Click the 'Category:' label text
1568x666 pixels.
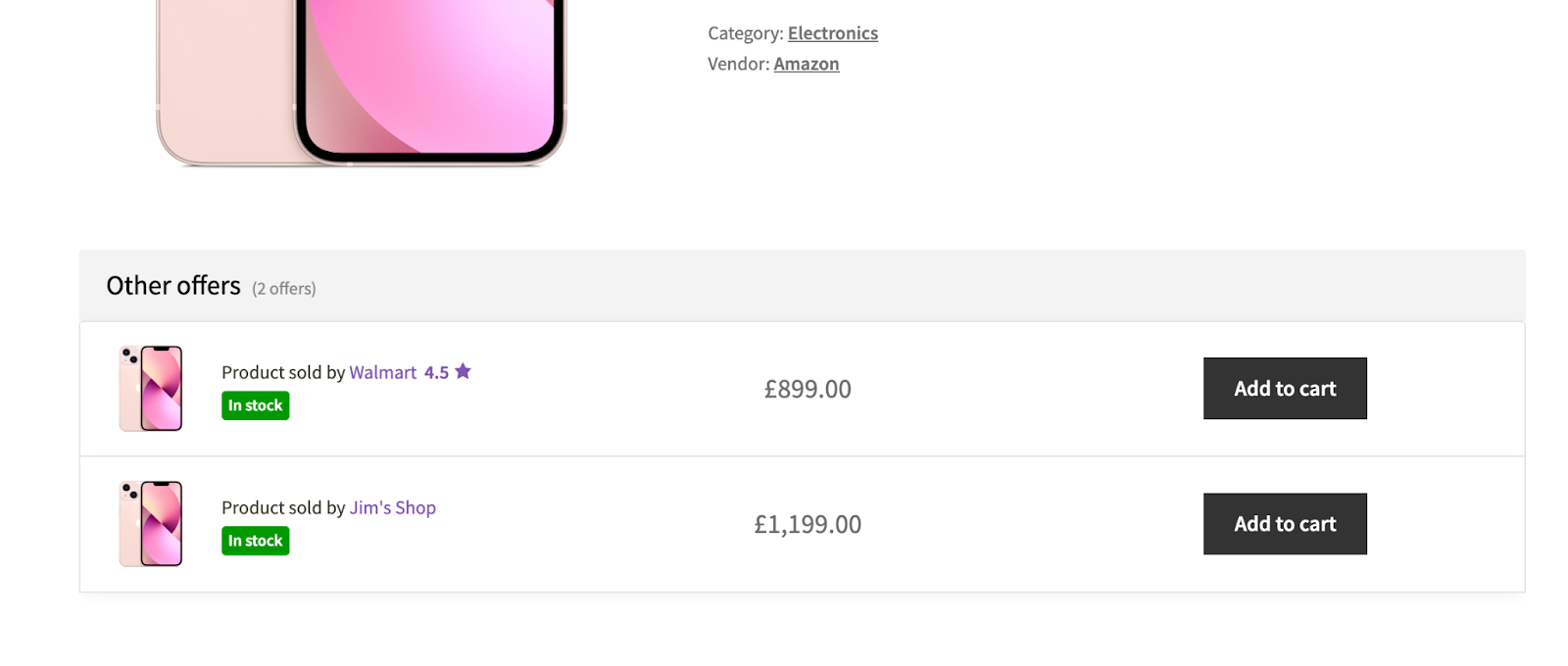tap(745, 33)
